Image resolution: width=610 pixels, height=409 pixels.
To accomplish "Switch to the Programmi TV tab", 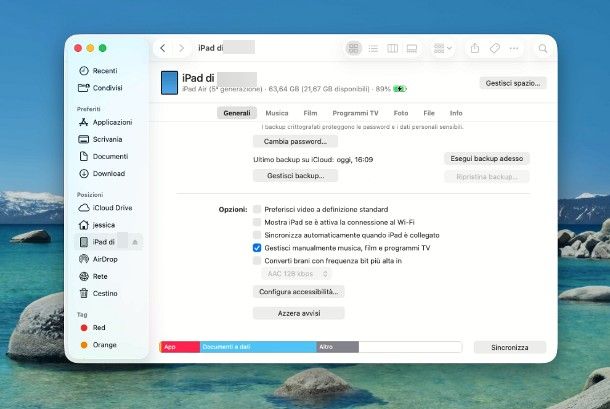I will tap(355, 113).
